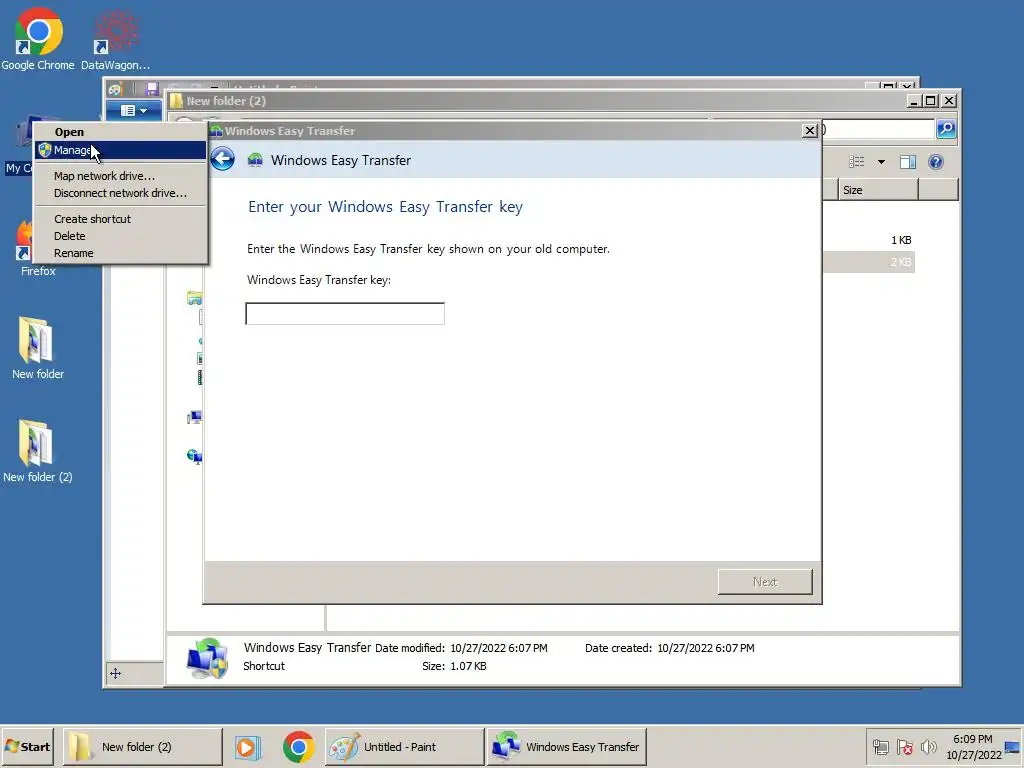This screenshot has height=768, width=1024.
Task: Expand the view options dropdown arrow in Explorer
Action: [x=881, y=162]
